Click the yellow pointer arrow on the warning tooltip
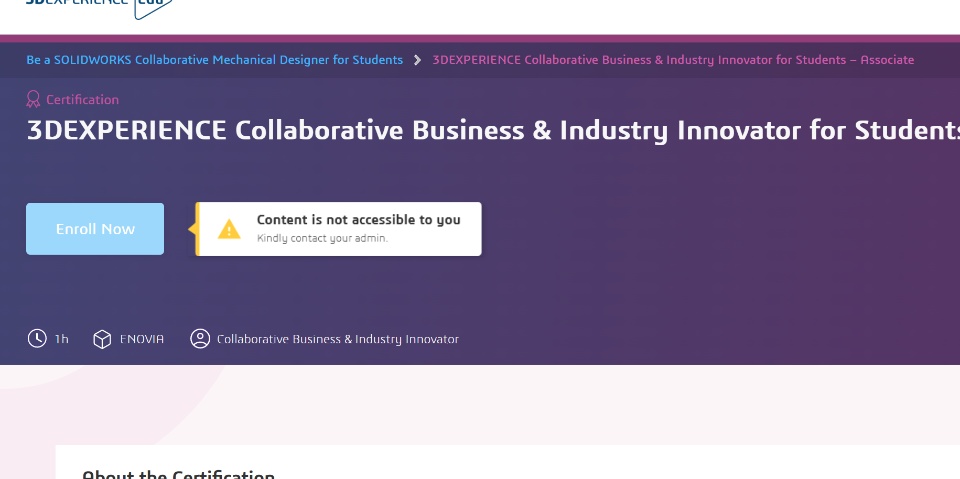Screen dimensions: 960x479 [x=192, y=229]
